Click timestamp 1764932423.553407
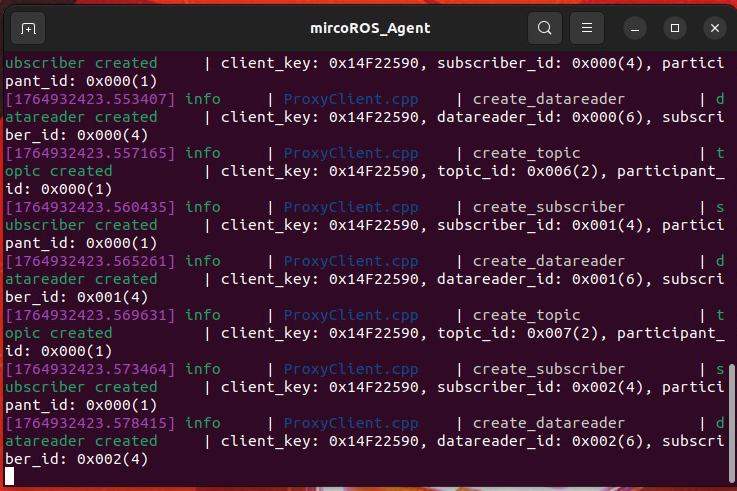 click(x=90, y=99)
